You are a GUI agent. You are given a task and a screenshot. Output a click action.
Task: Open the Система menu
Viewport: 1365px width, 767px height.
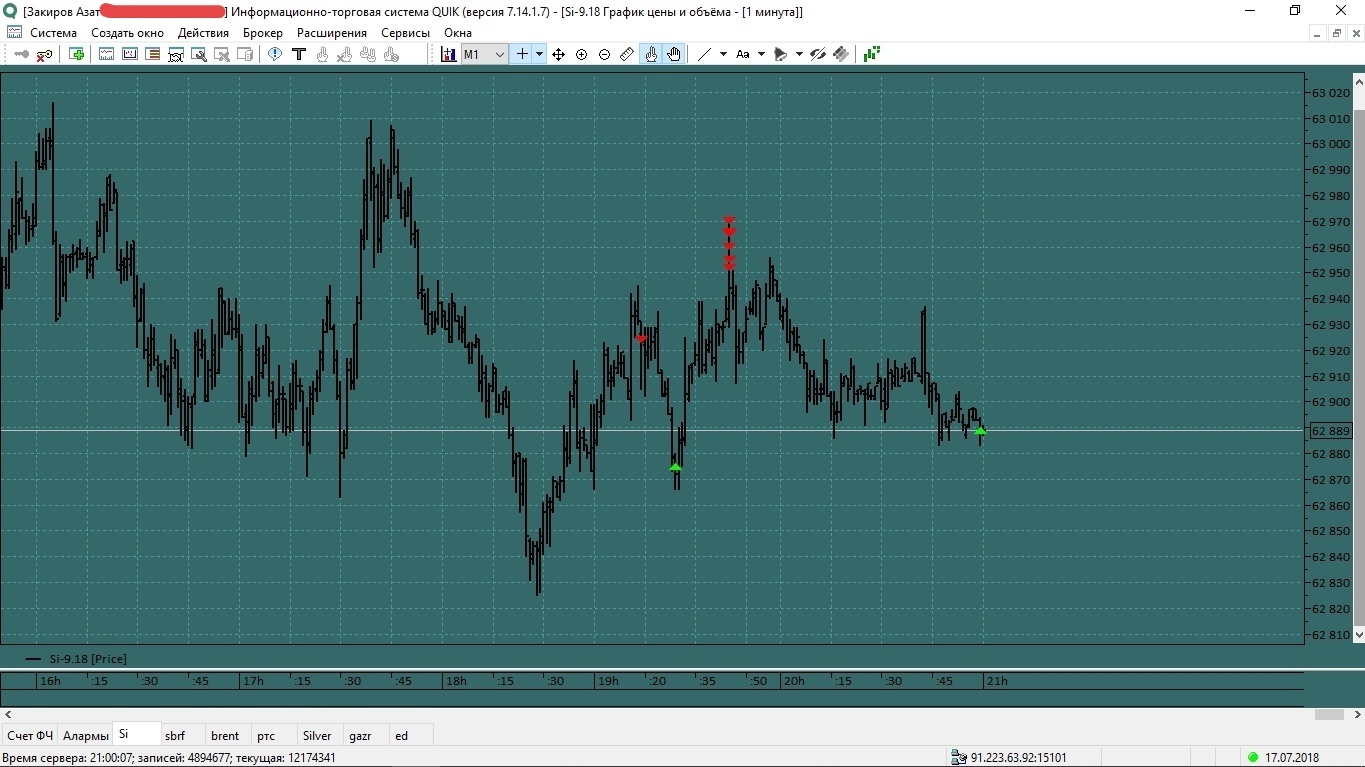click(54, 33)
